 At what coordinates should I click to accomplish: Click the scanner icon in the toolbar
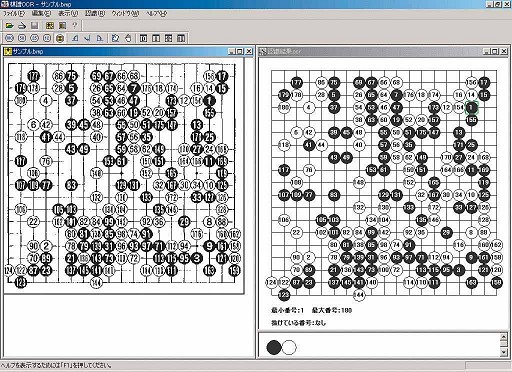(x=22, y=26)
